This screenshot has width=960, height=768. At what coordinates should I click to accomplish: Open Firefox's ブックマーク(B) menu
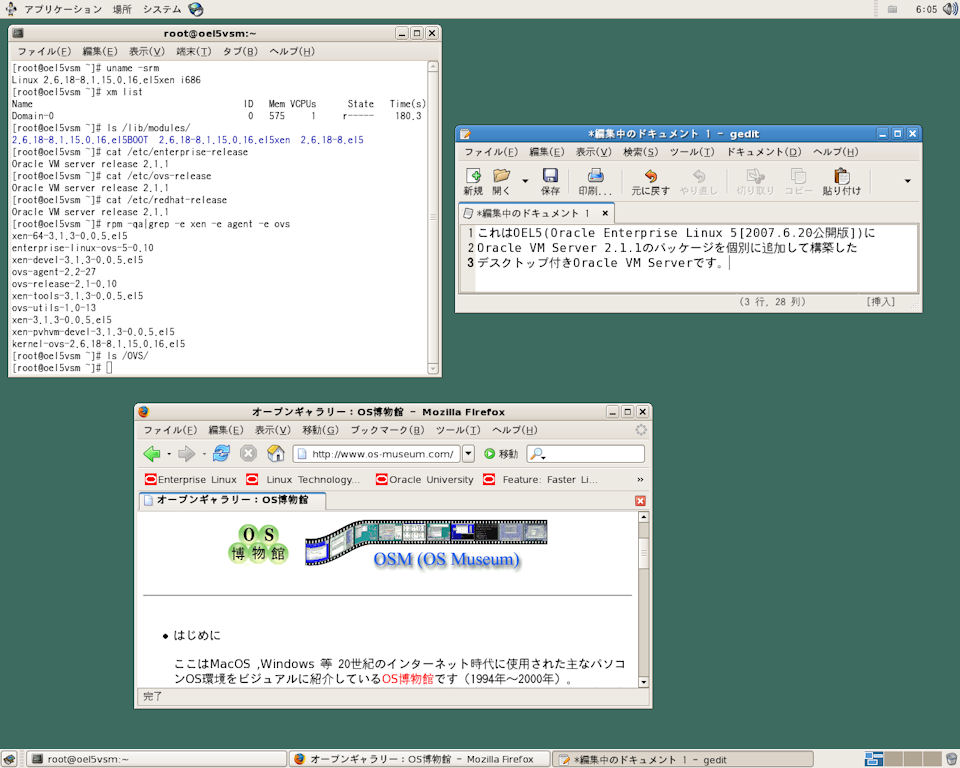coord(387,430)
